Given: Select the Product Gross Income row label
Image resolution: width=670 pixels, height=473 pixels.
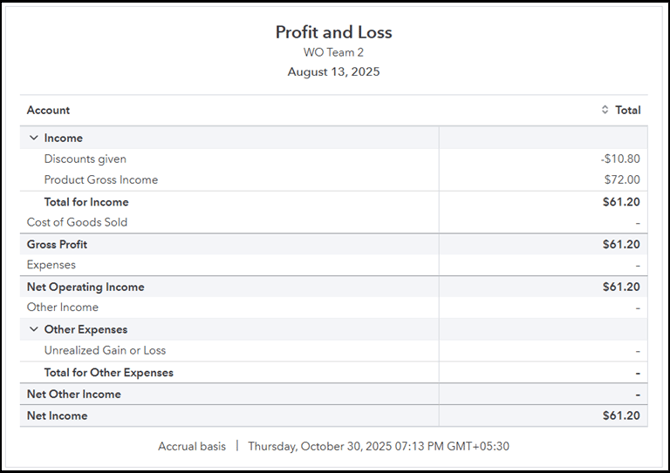Looking at the screenshot, I should click(101, 180).
